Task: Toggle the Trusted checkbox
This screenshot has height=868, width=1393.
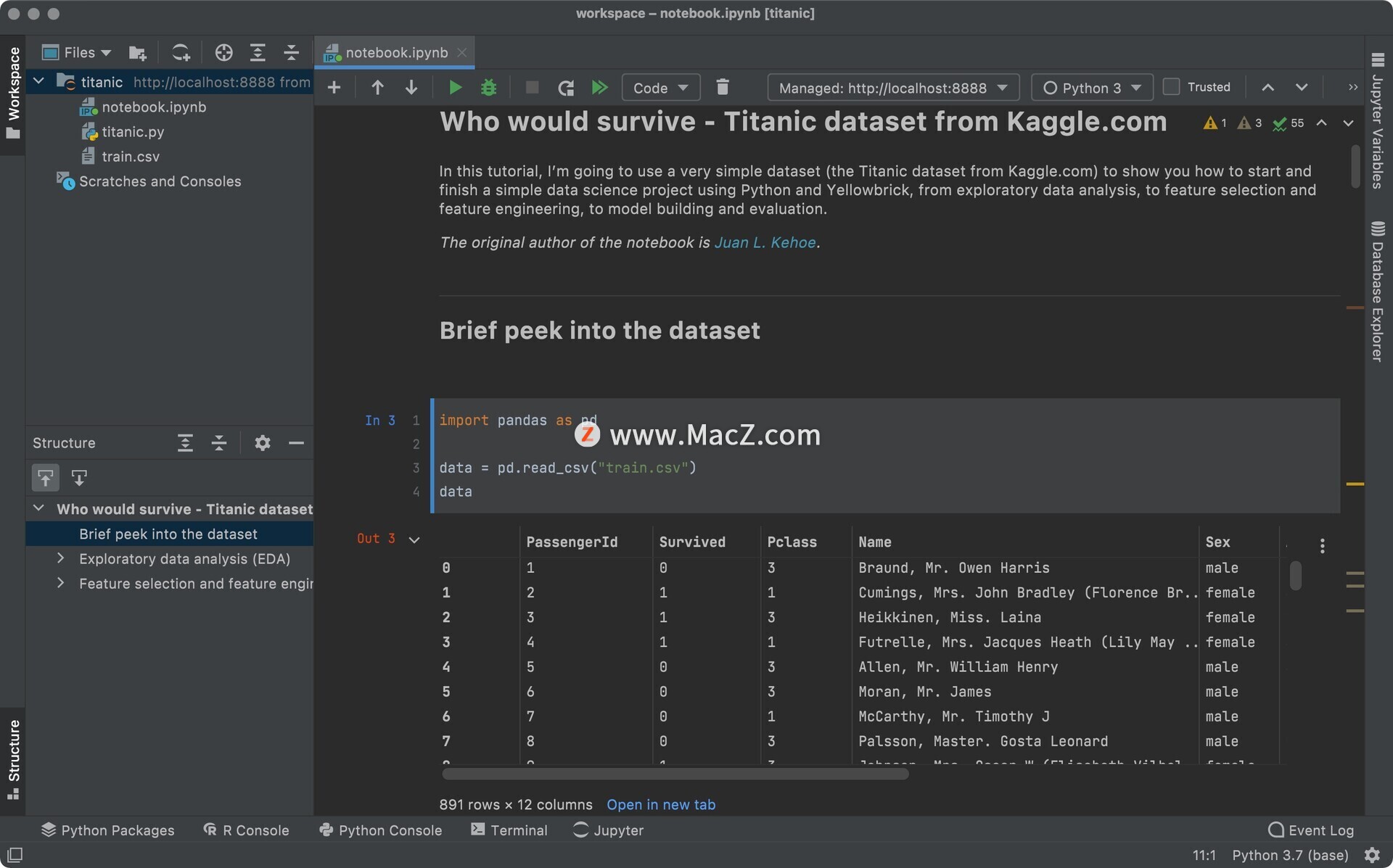Action: pos(1171,87)
